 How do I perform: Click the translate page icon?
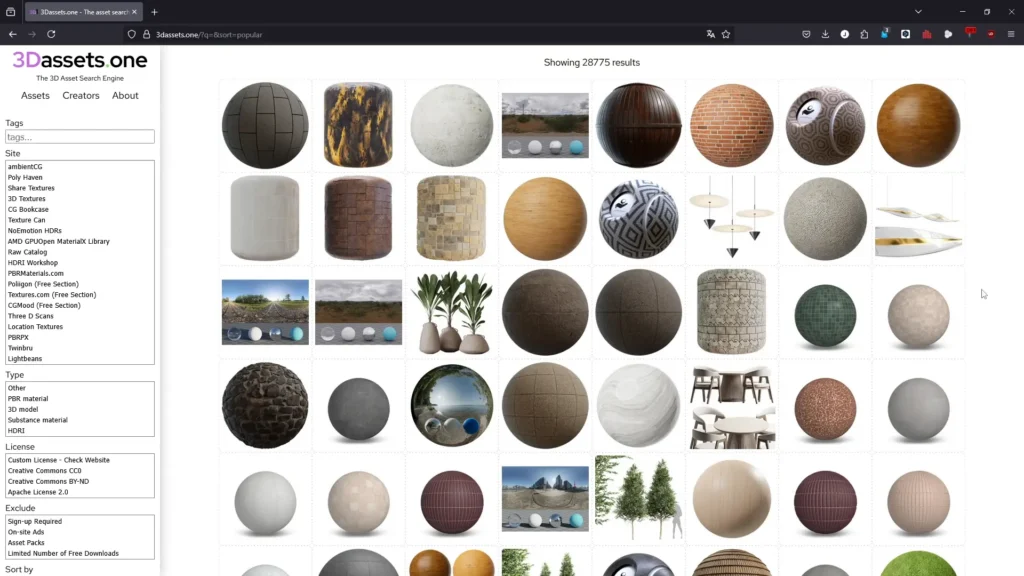(x=711, y=33)
